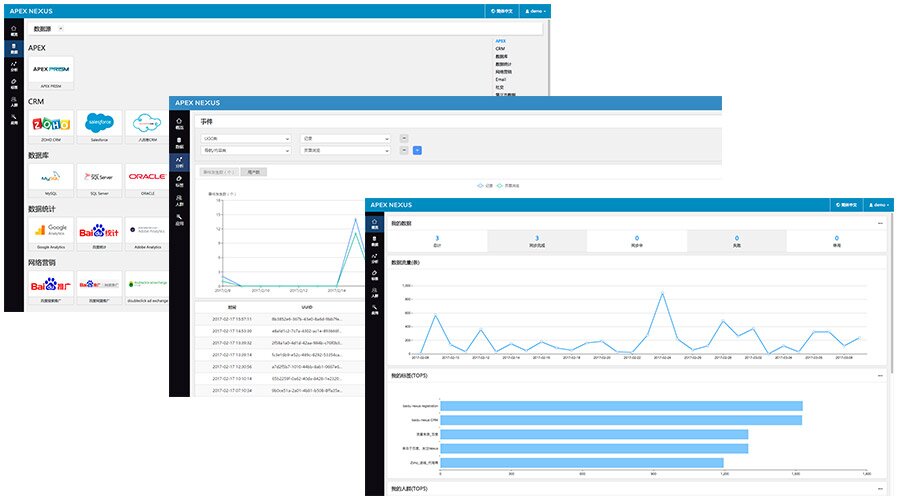Image resolution: width=900 pixels, height=500 pixels.
Task: Collapse the My Crowds TOP5 panel
Action: click(x=880, y=489)
